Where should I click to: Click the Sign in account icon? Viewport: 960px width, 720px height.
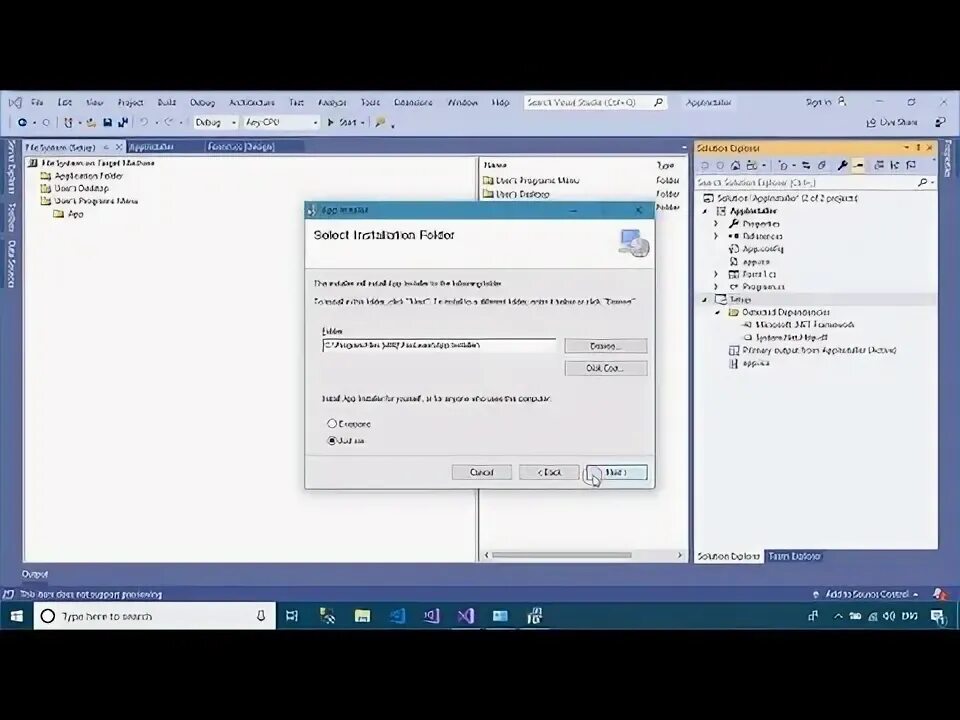842,102
